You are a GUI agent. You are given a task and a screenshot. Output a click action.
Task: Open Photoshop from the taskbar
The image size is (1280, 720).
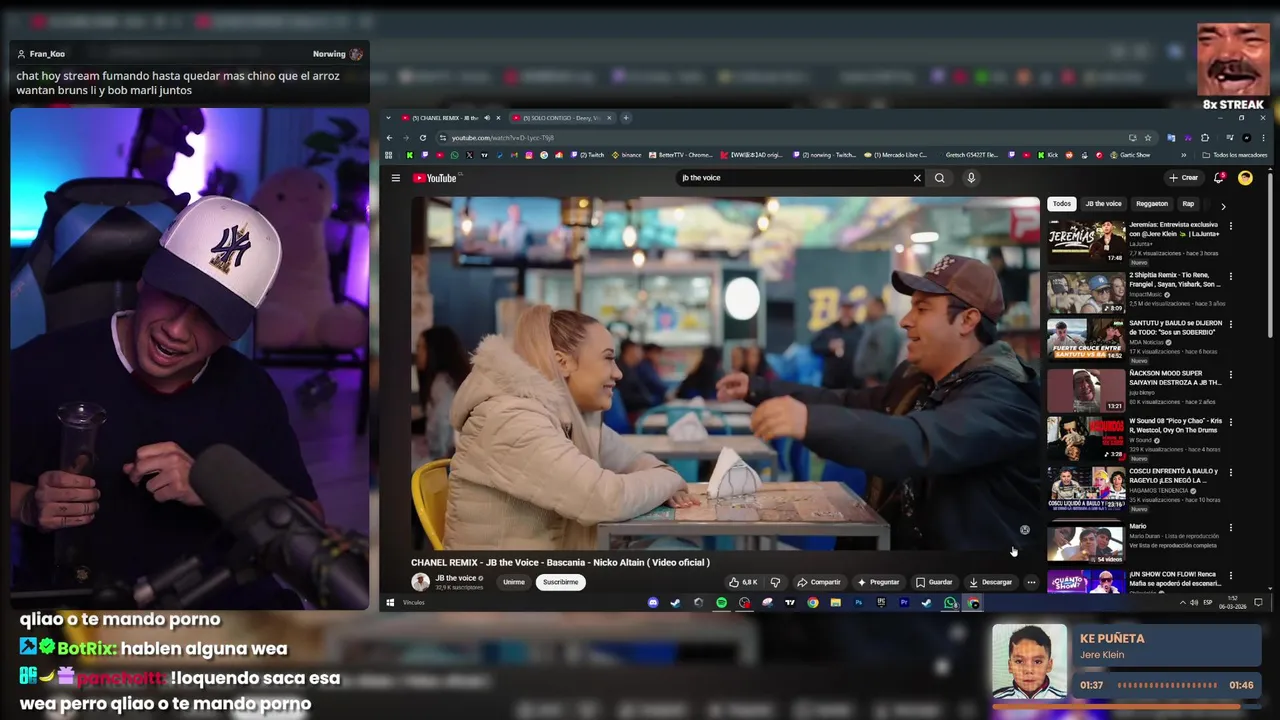click(858, 603)
